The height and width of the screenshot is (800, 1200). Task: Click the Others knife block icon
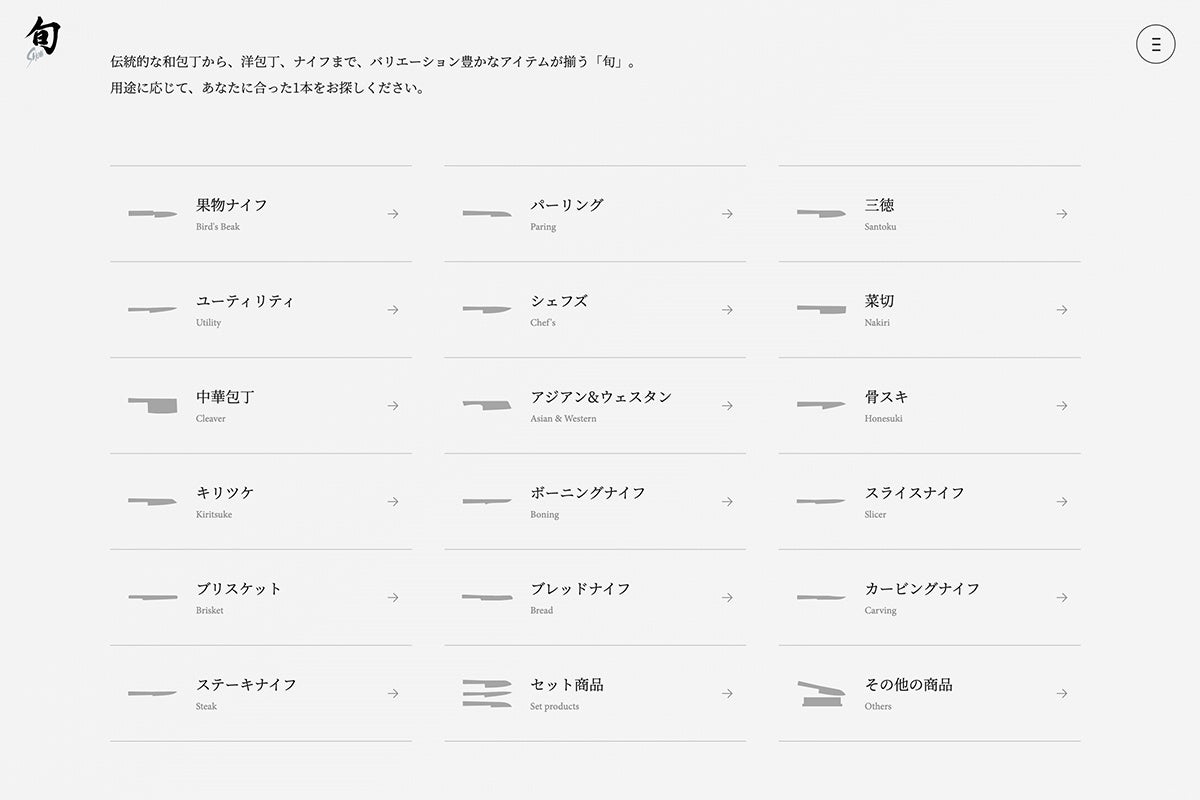[821, 693]
